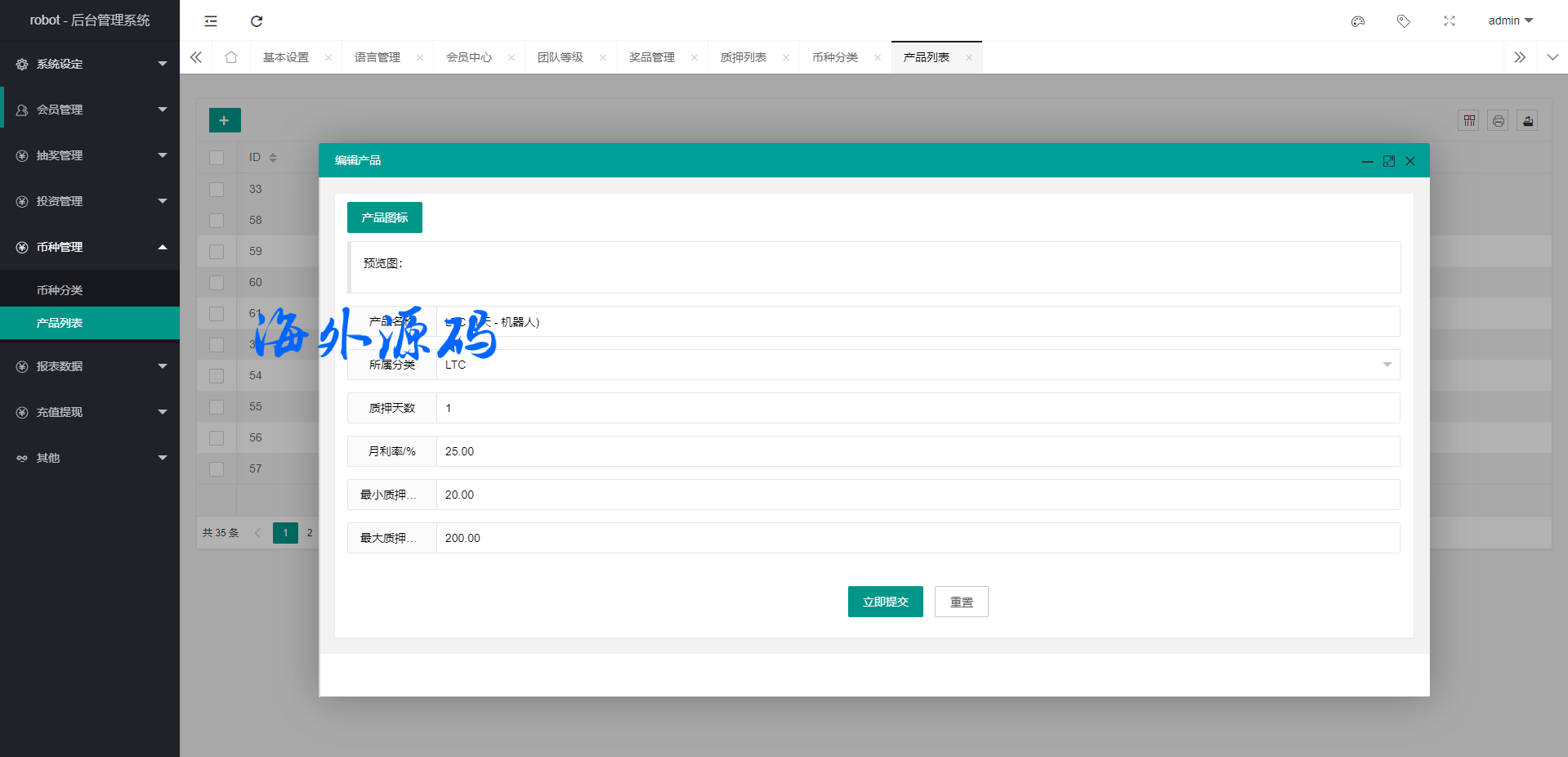Click the export icon above table
This screenshot has height=757, width=1568.
(x=1527, y=121)
